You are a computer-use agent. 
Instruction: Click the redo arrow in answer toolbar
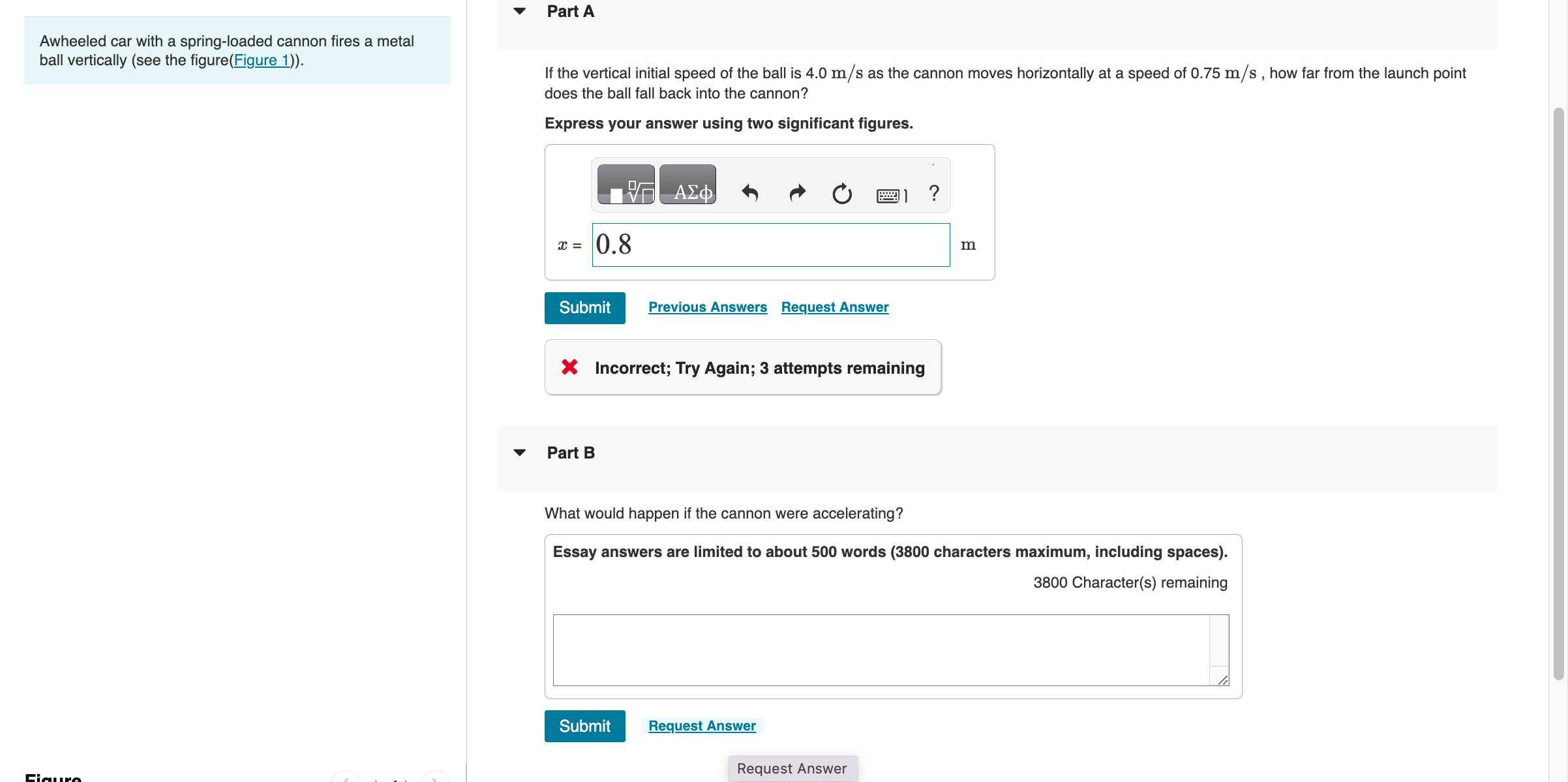tap(796, 193)
